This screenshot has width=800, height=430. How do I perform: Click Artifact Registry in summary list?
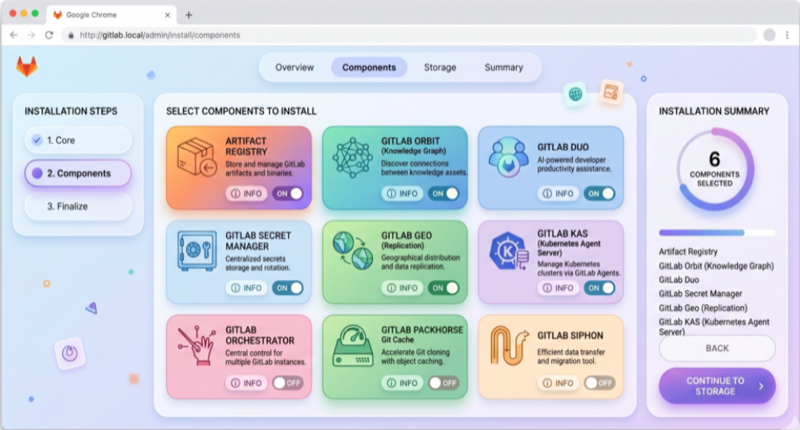[x=688, y=251]
